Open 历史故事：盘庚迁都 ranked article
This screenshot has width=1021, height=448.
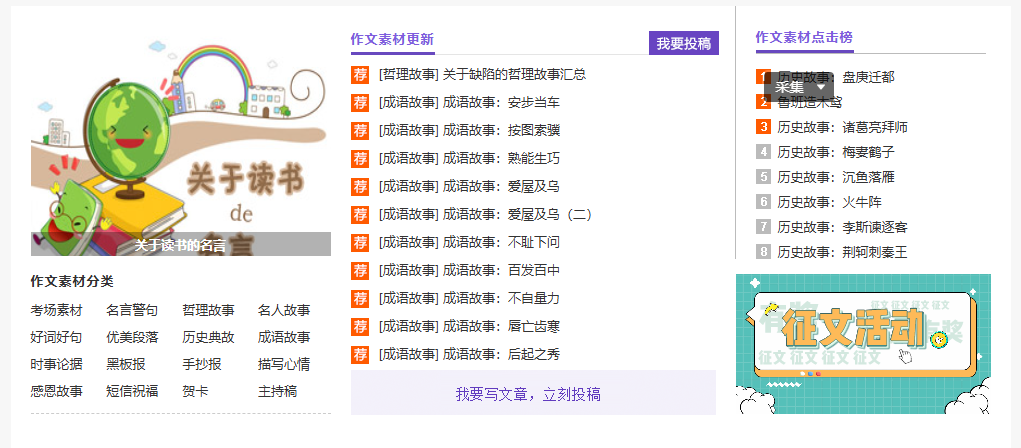pyautogui.click(x=836, y=77)
